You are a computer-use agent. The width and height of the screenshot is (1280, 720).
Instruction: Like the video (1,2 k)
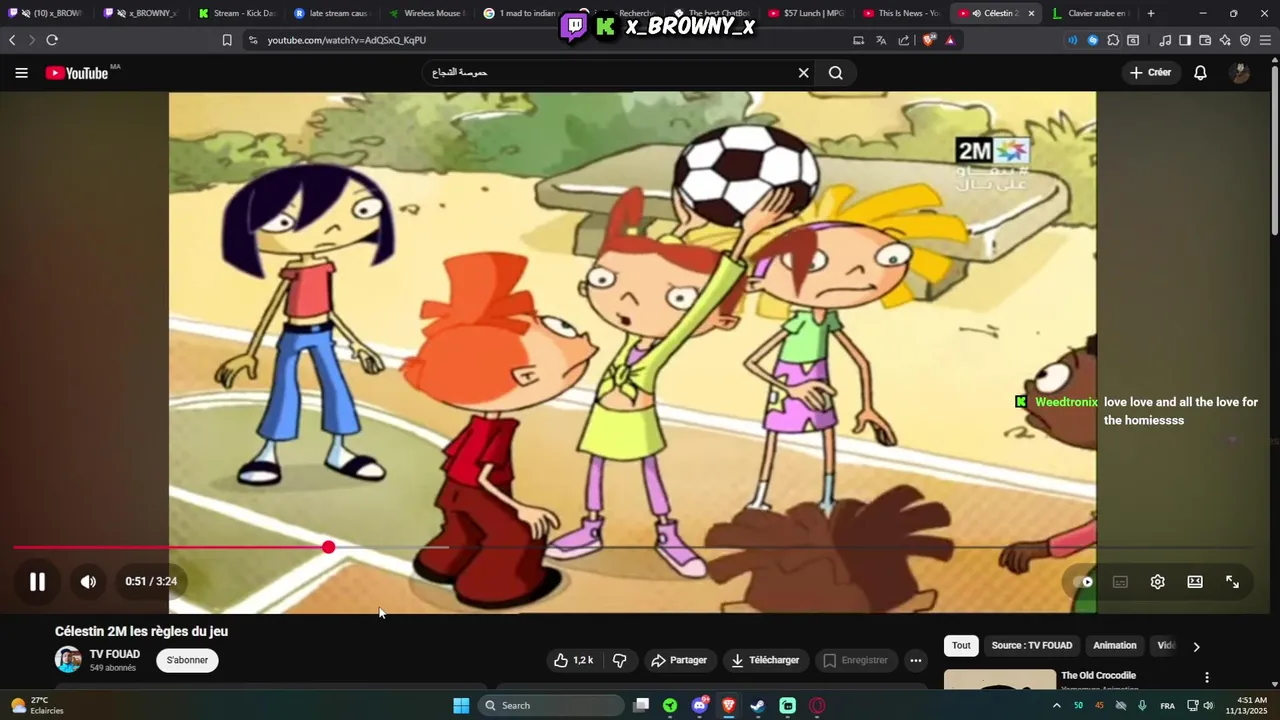573,660
